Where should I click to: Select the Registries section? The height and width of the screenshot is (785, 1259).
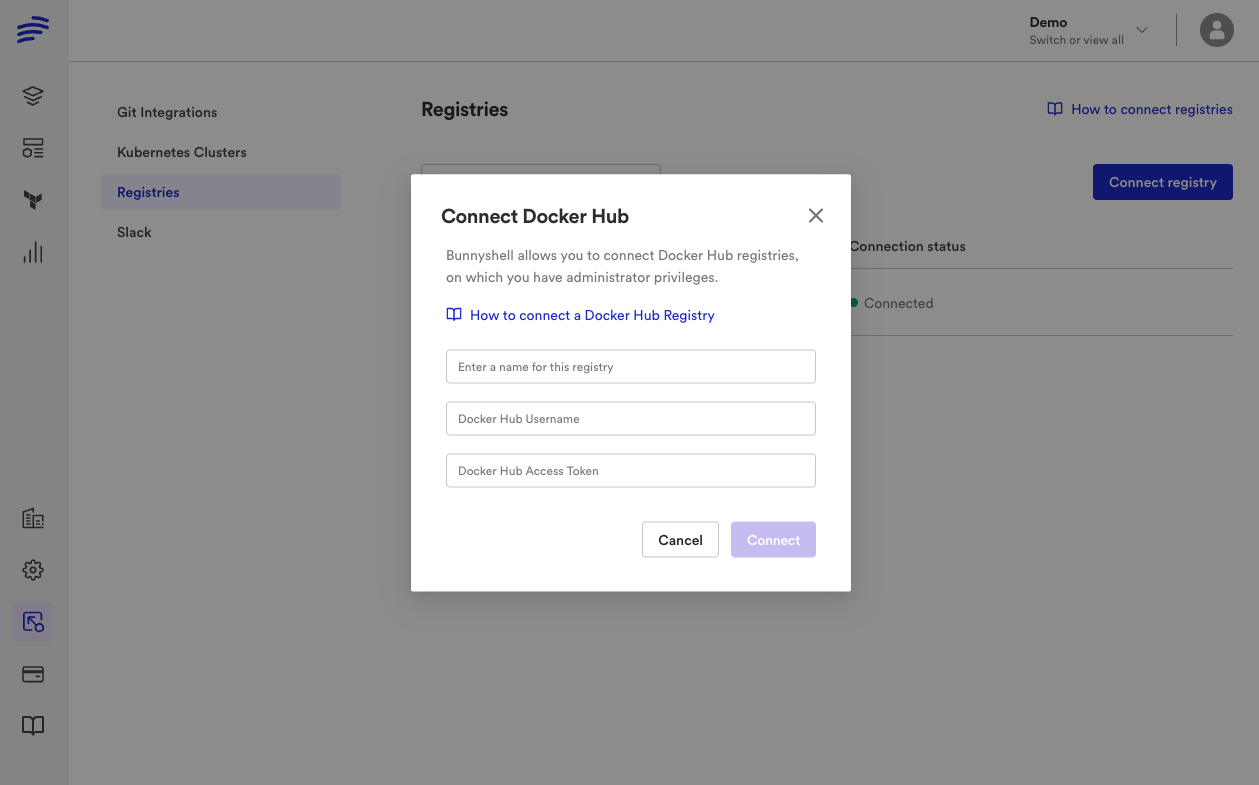pos(221,192)
